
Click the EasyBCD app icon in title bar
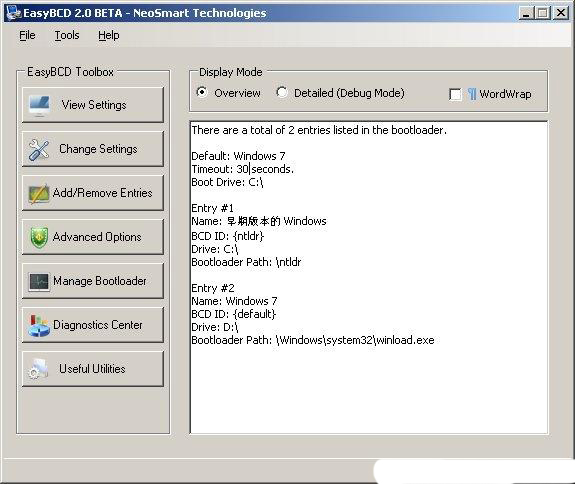[14, 13]
